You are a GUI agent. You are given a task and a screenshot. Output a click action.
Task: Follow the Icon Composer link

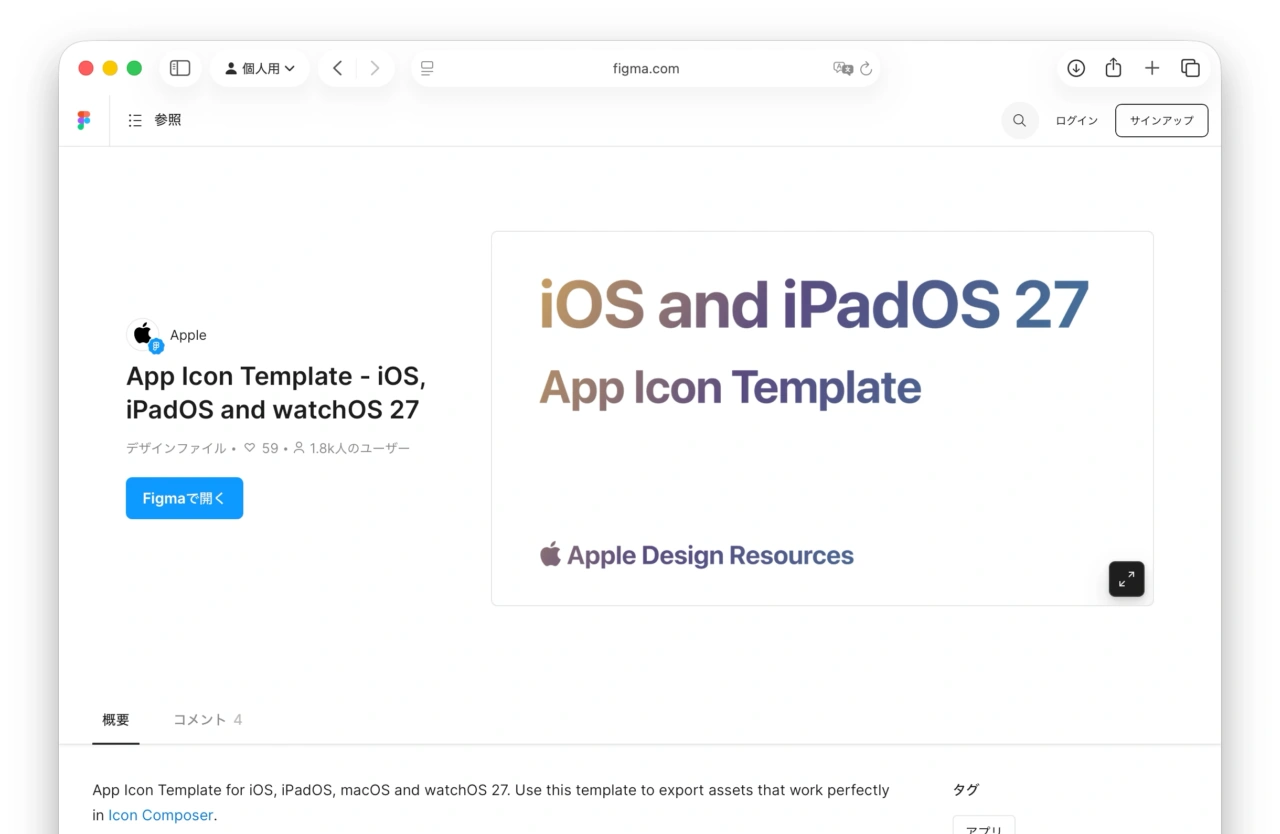click(x=160, y=815)
